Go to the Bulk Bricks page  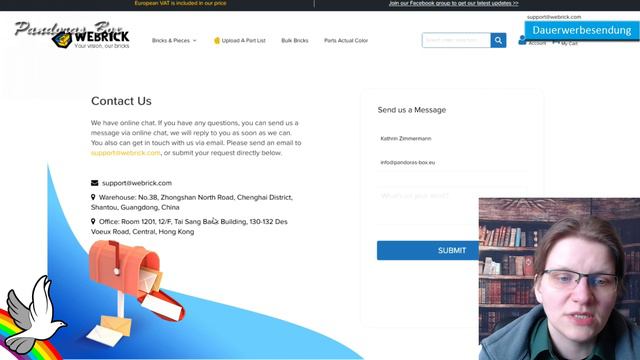tap(295, 40)
